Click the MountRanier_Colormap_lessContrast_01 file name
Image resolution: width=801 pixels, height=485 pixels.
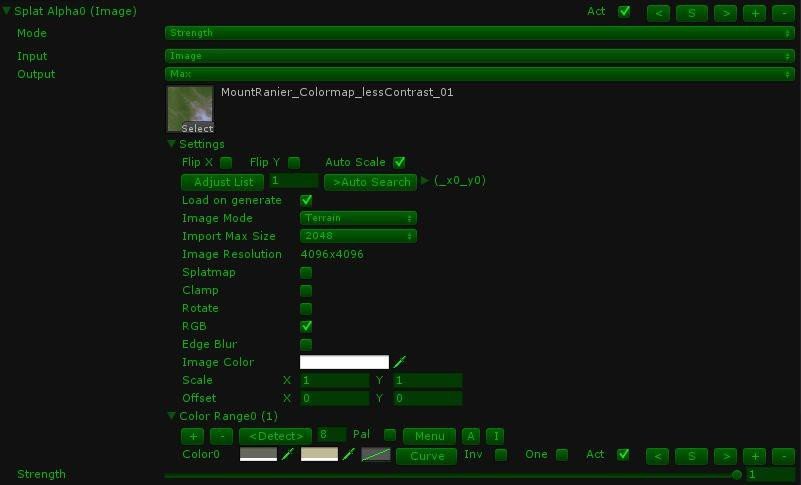click(337, 93)
